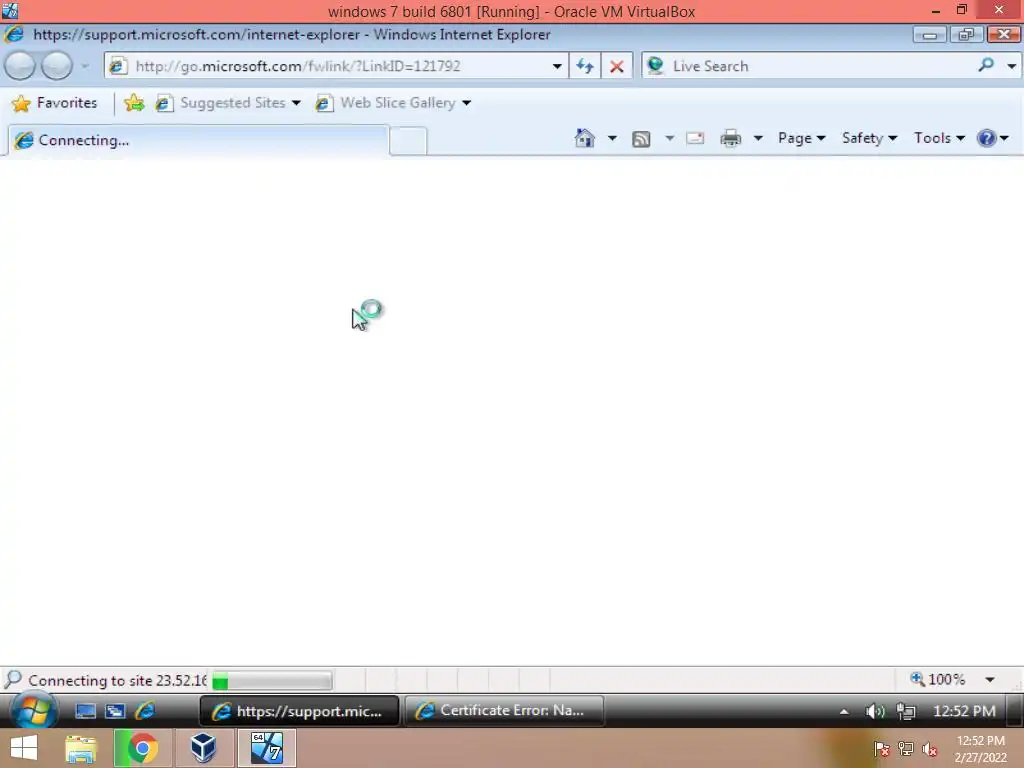Image resolution: width=1024 pixels, height=768 pixels.
Task: Click the Switch Between Windows quick launch icon
Action: coord(115,711)
